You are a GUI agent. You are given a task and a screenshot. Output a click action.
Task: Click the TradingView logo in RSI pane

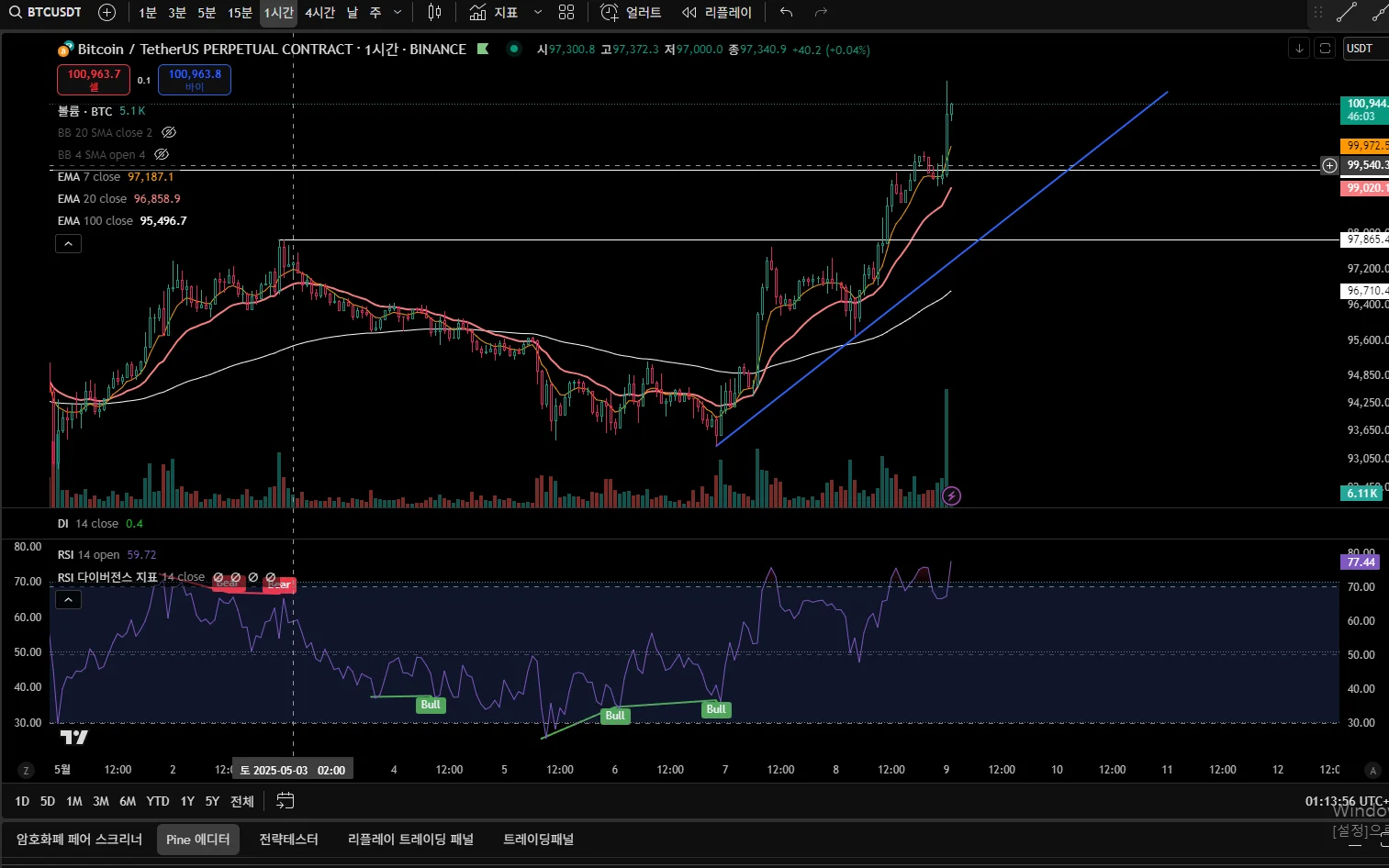[x=74, y=737]
